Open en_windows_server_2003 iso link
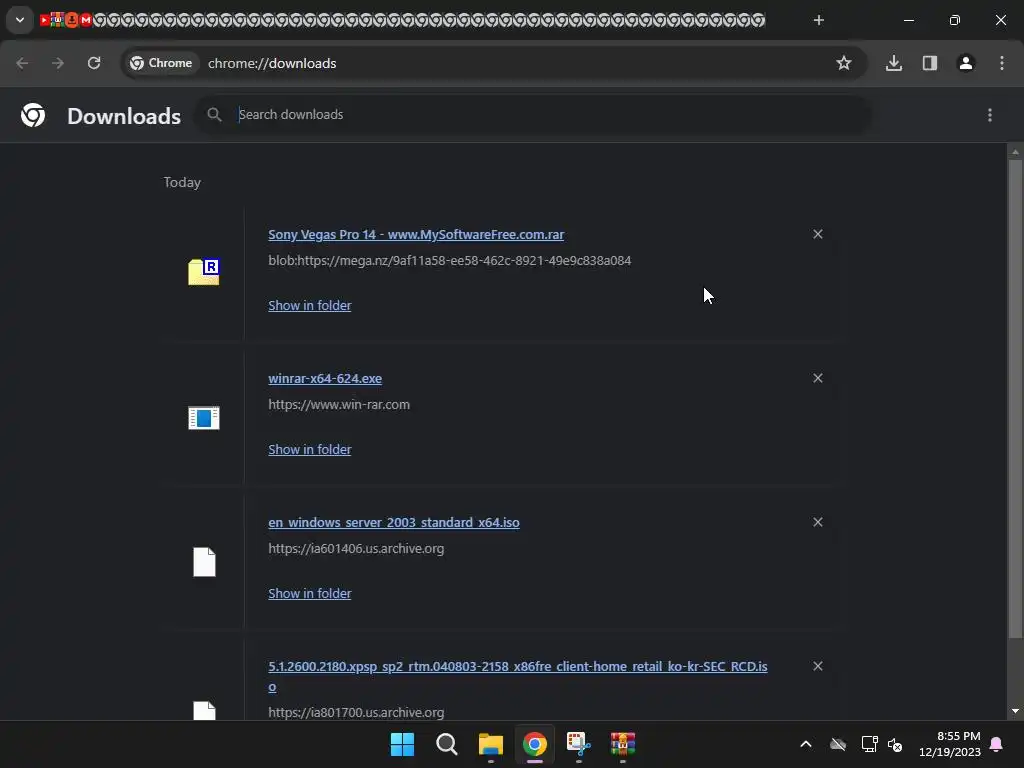Viewport: 1024px width, 768px height. pyautogui.click(x=394, y=522)
